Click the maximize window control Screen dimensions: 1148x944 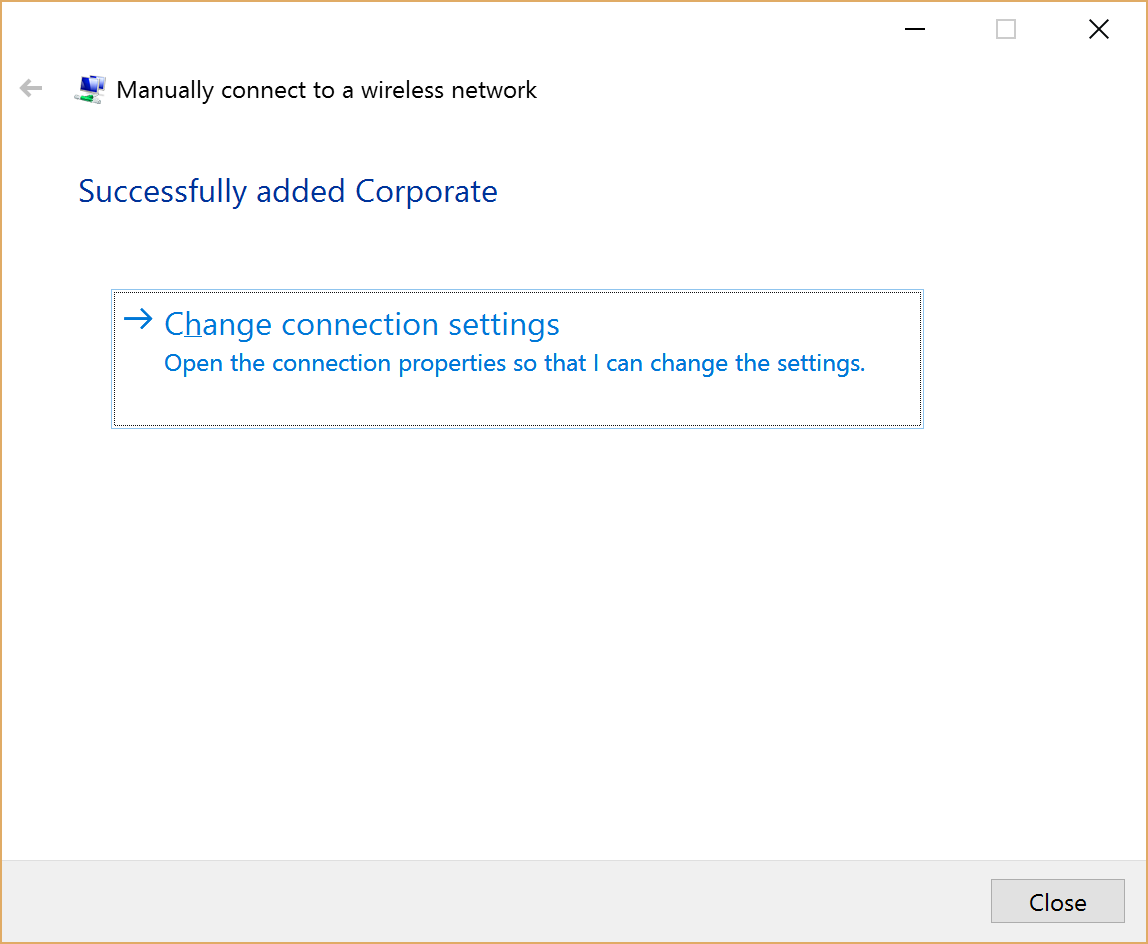pos(1005,29)
